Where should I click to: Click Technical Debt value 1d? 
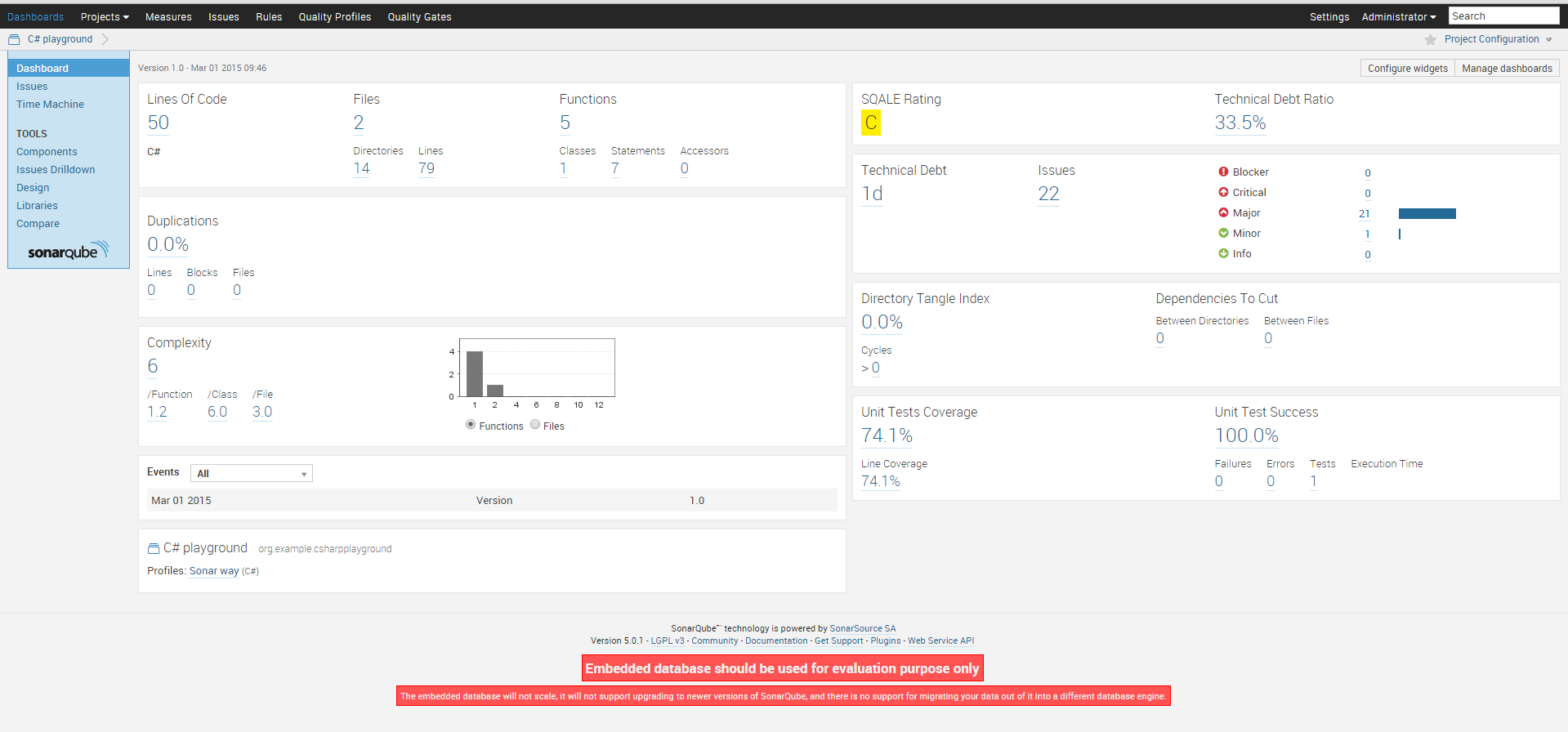click(x=872, y=194)
